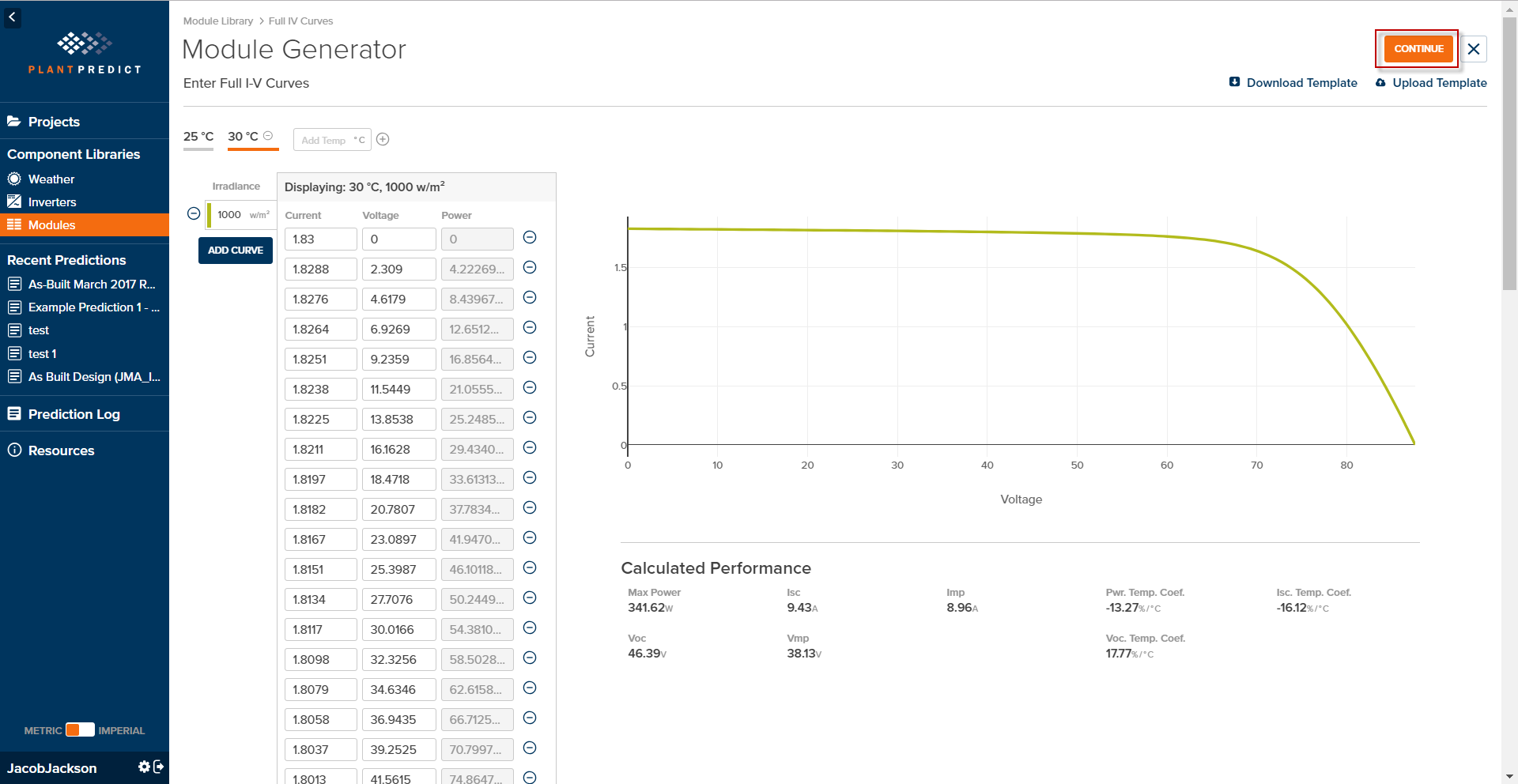Screen dimensions: 1518x784
Task: Close the Module Generator with X
Action: click(x=1474, y=49)
